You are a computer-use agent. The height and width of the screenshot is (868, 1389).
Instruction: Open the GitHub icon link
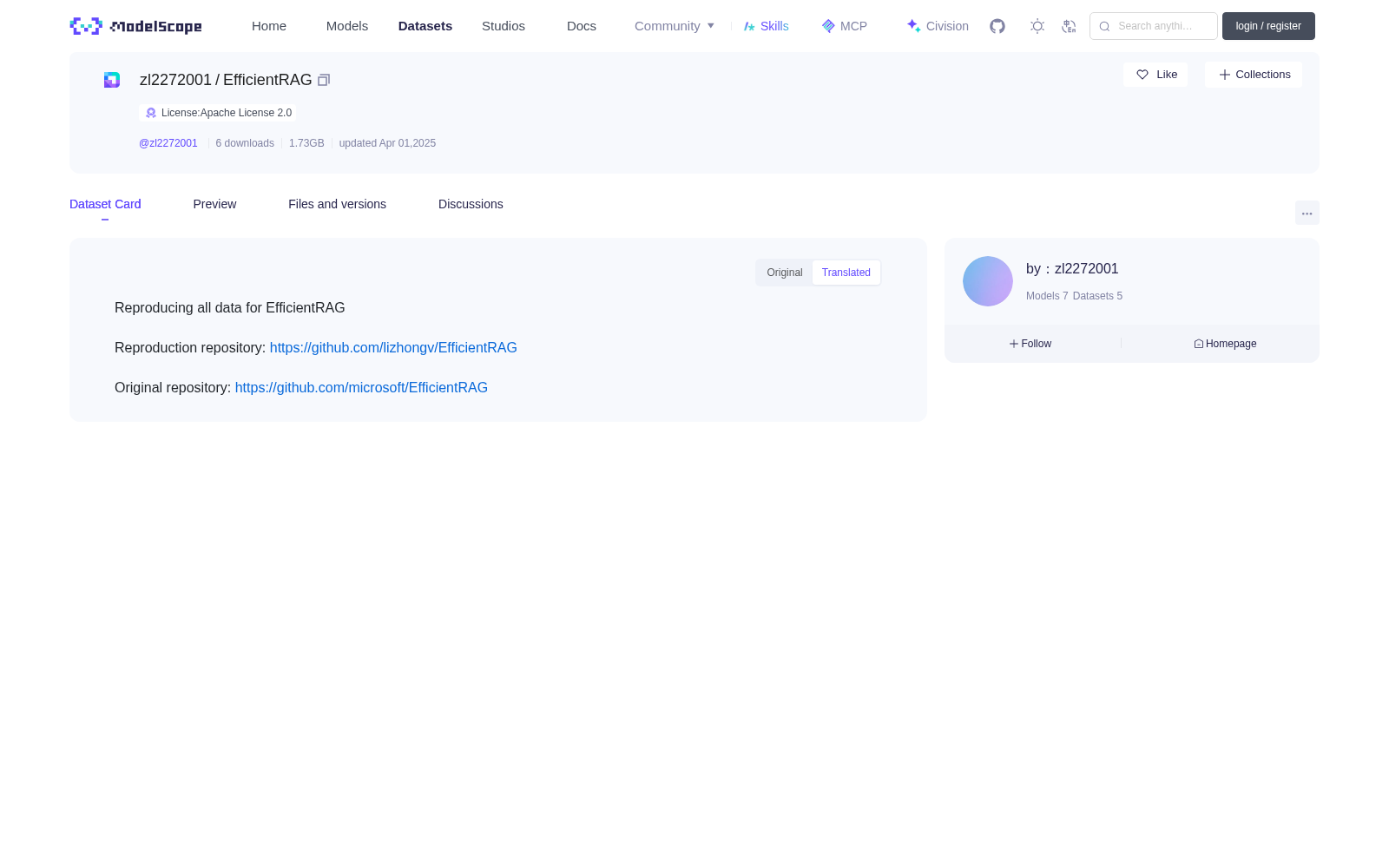click(x=997, y=26)
